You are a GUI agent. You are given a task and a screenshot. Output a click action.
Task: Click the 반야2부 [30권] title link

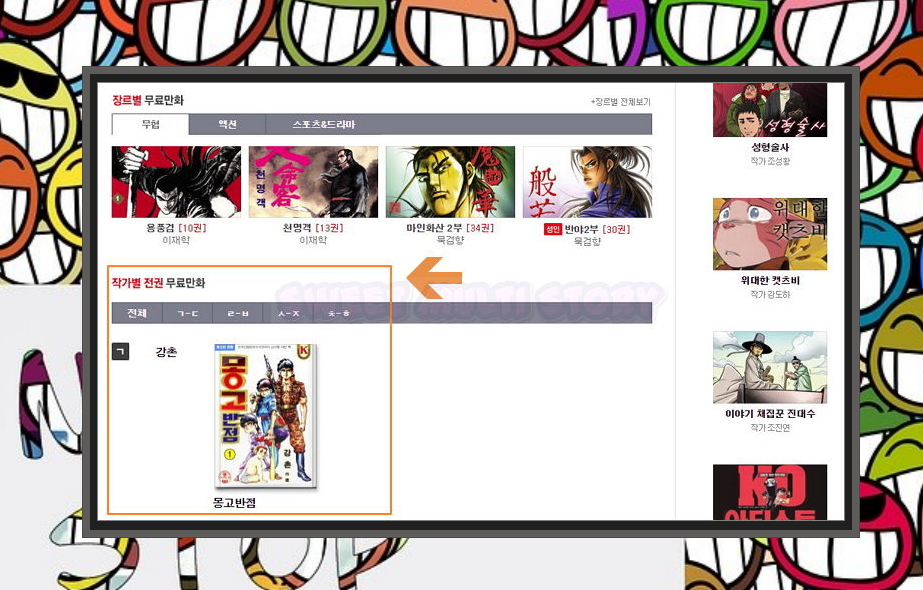[x=597, y=229]
